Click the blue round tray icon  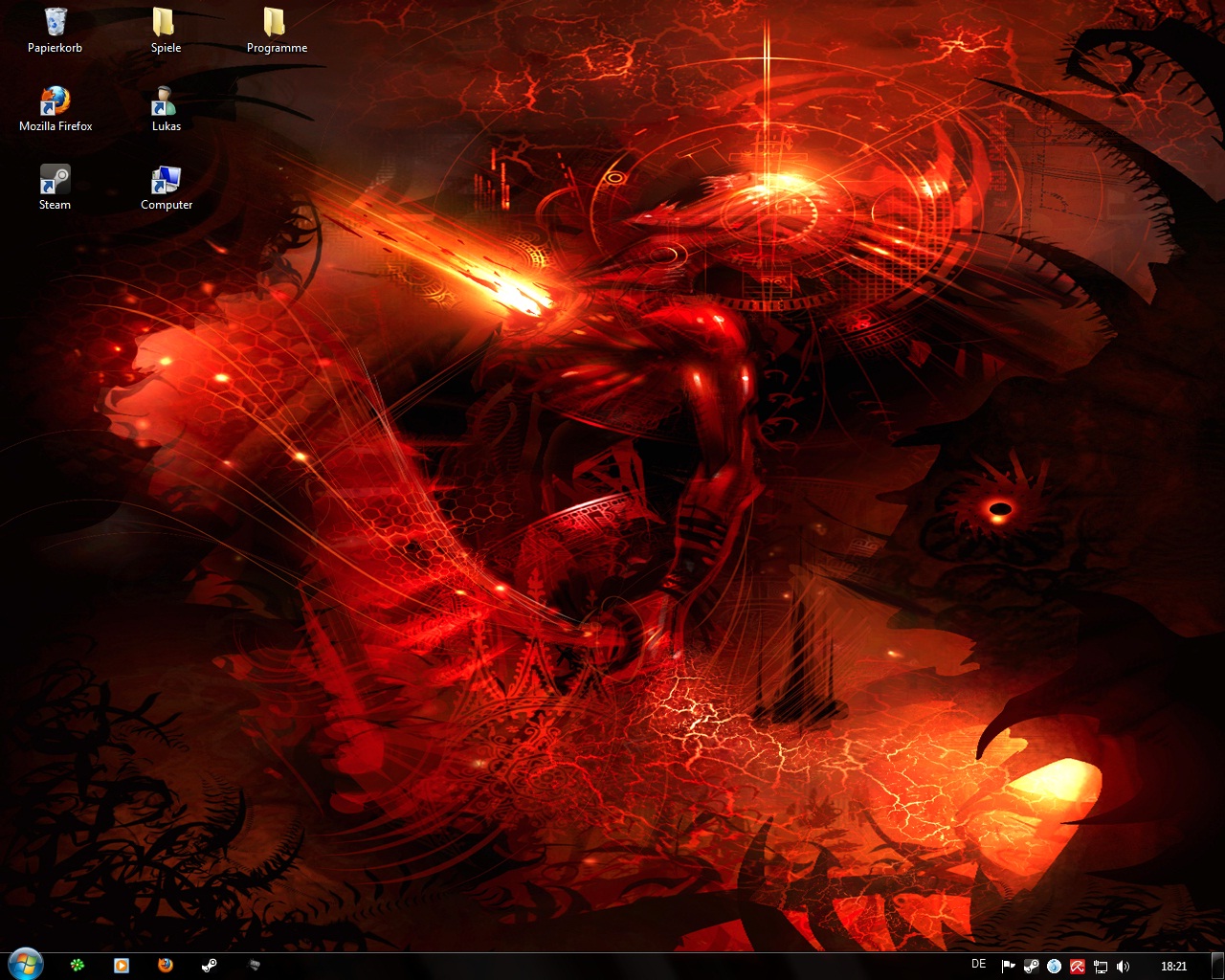pyautogui.click(x=1054, y=967)
